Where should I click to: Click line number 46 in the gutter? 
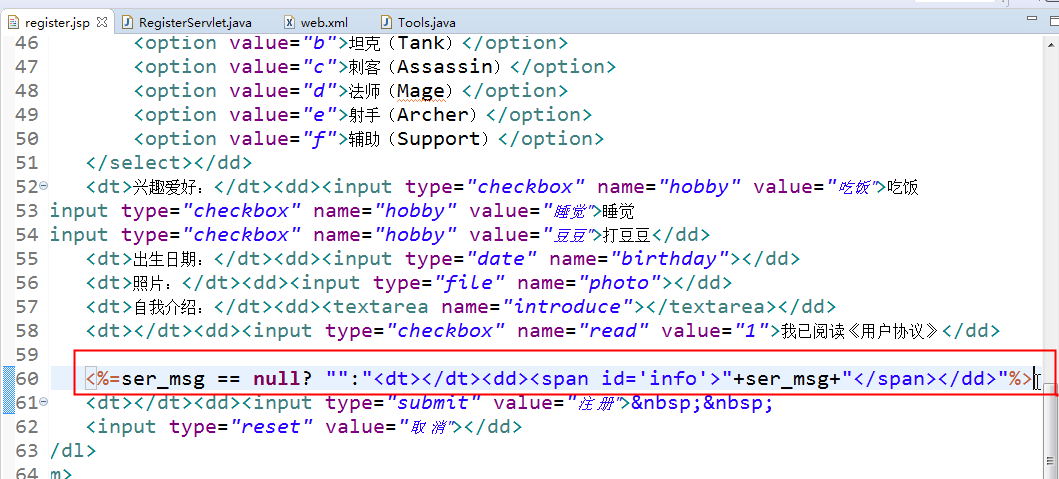pos(26,43)
